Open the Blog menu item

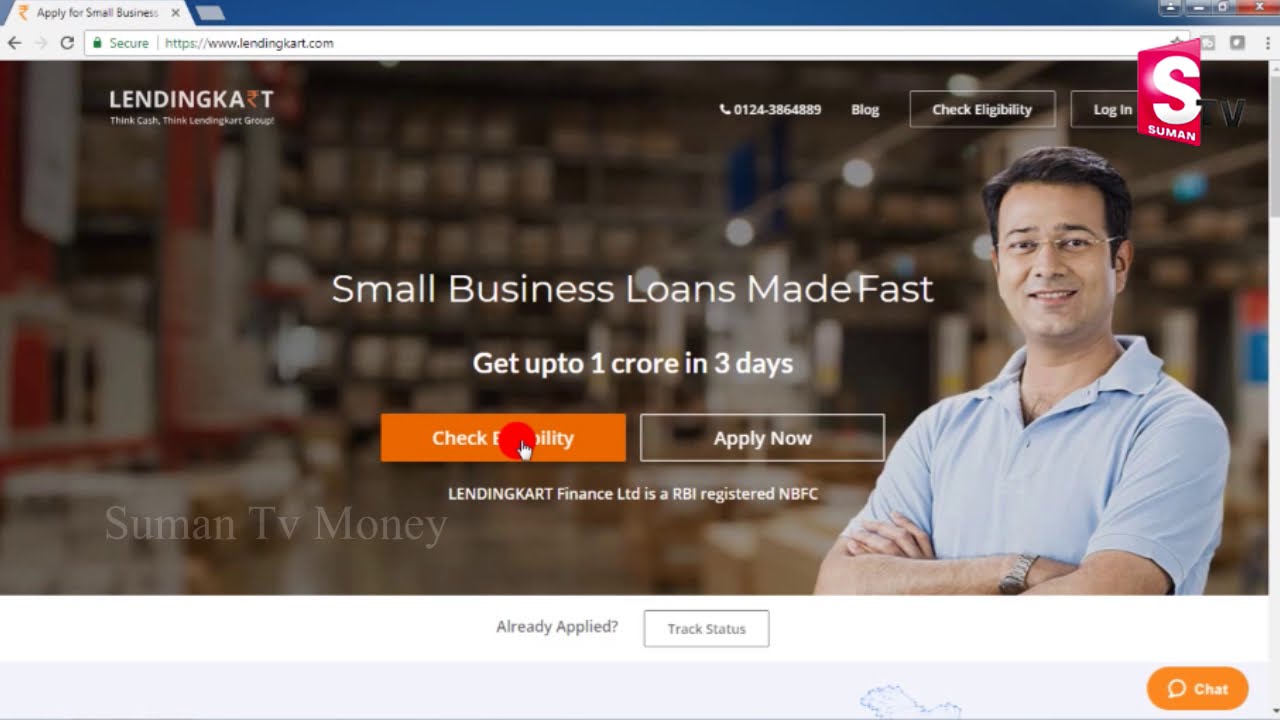[x=865, y=110]
